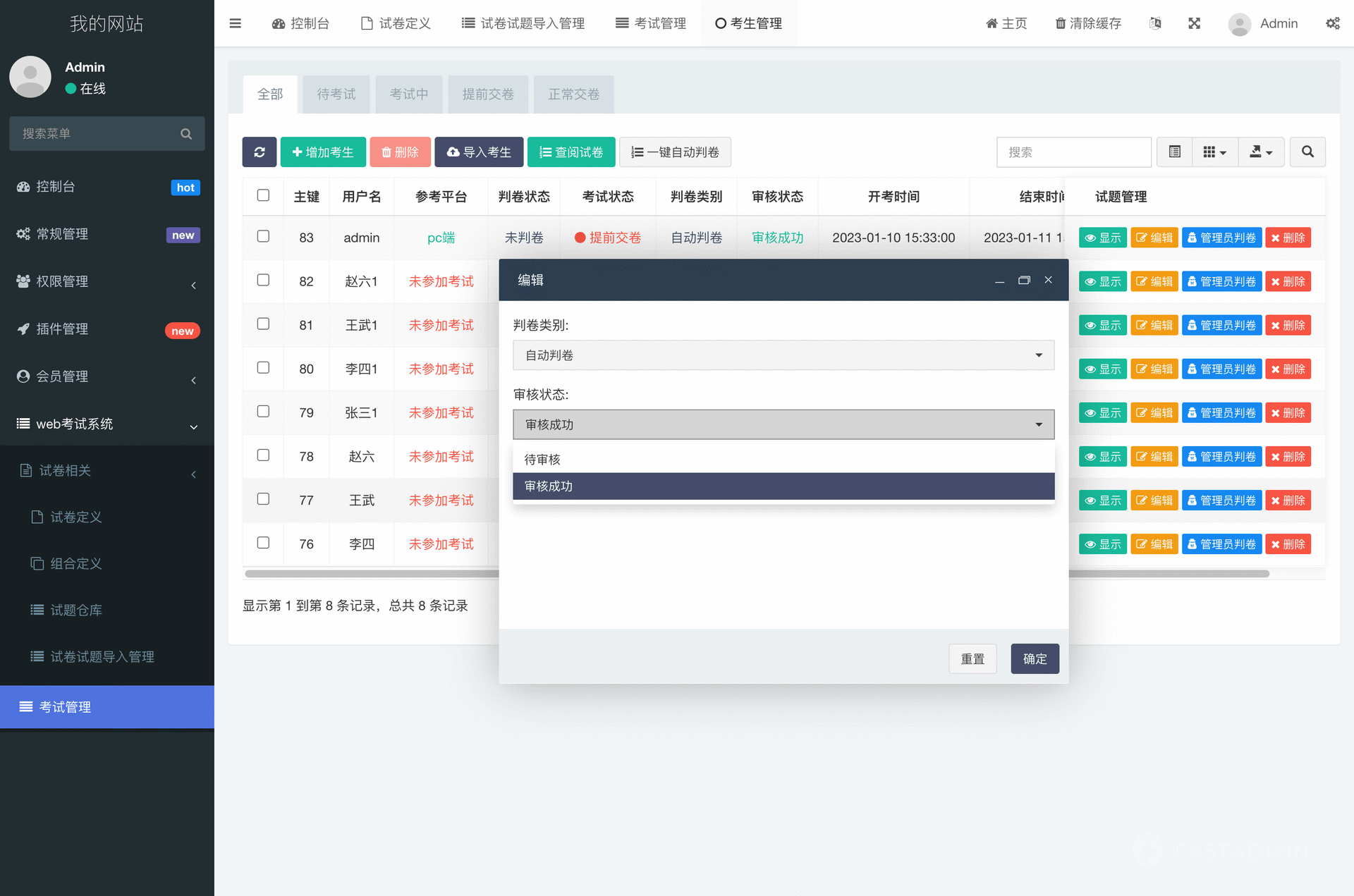Check the select-all header checkbox
Image resolution: width=1354 pixels, height=896 pixels.
pyautogui.click(x=263, y=195)
